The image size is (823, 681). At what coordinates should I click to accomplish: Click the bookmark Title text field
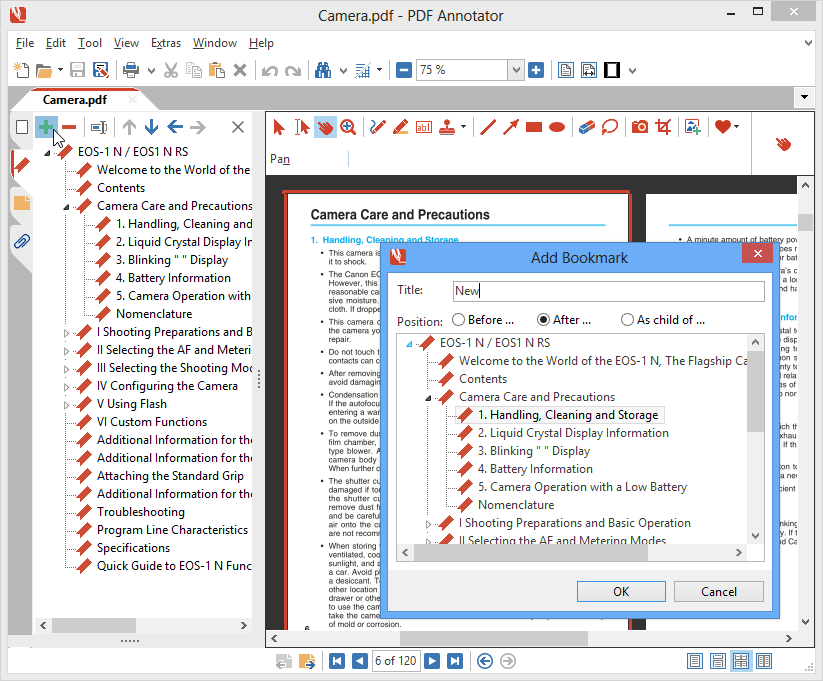pos(608,291)
